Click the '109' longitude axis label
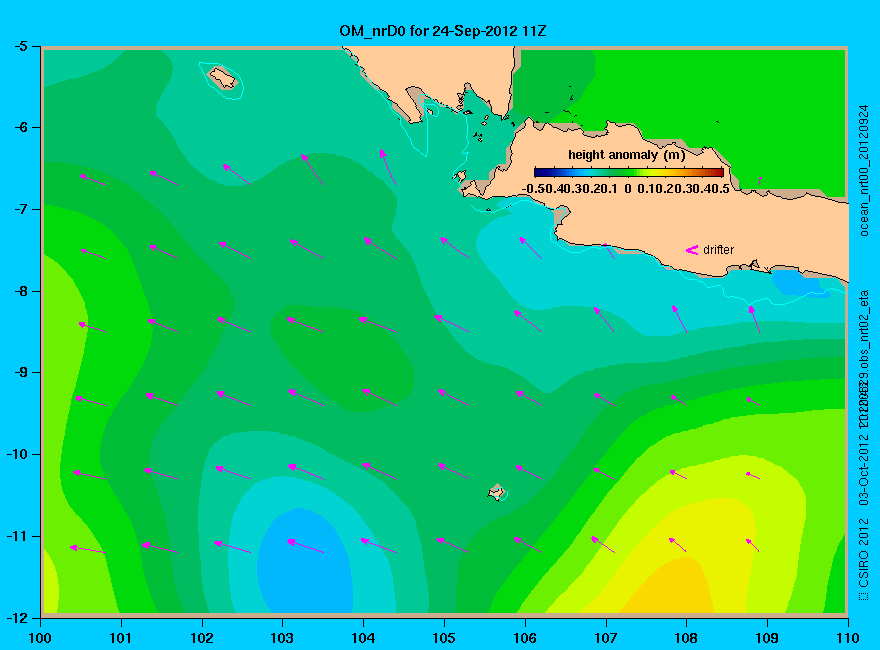The image size is (880, 650). (767, 638)
